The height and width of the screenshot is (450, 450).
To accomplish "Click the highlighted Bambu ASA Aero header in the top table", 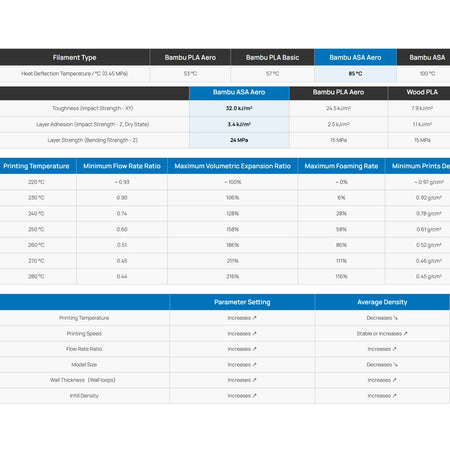I will click(x=355, y=57).
